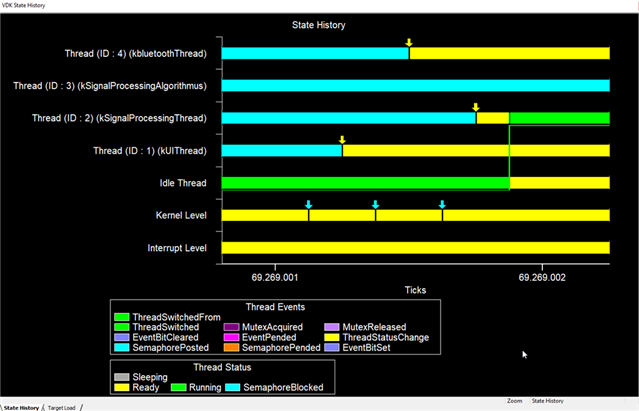Click the MutexAcquired purple legend swatch
The height and width of the screenshot is (411, 639).
point(231,327)
